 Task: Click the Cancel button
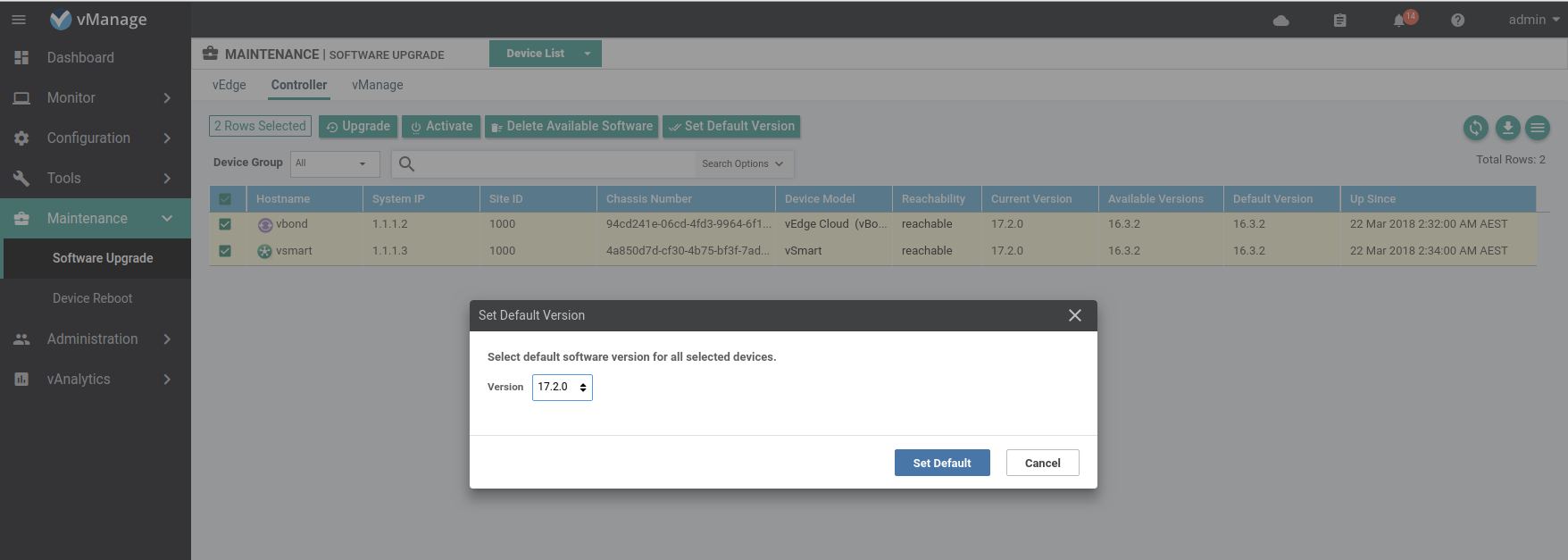[x=1042, y=463]
